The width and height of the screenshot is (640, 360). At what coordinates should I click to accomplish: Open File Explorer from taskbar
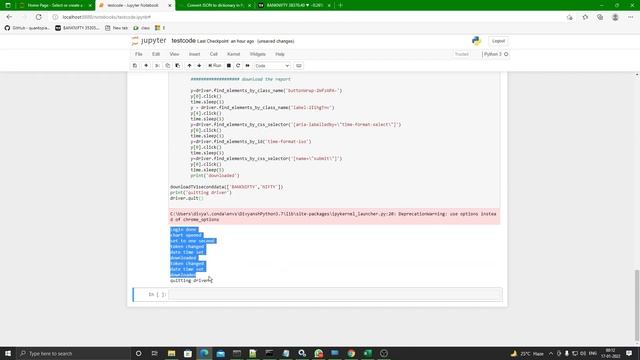171,353
